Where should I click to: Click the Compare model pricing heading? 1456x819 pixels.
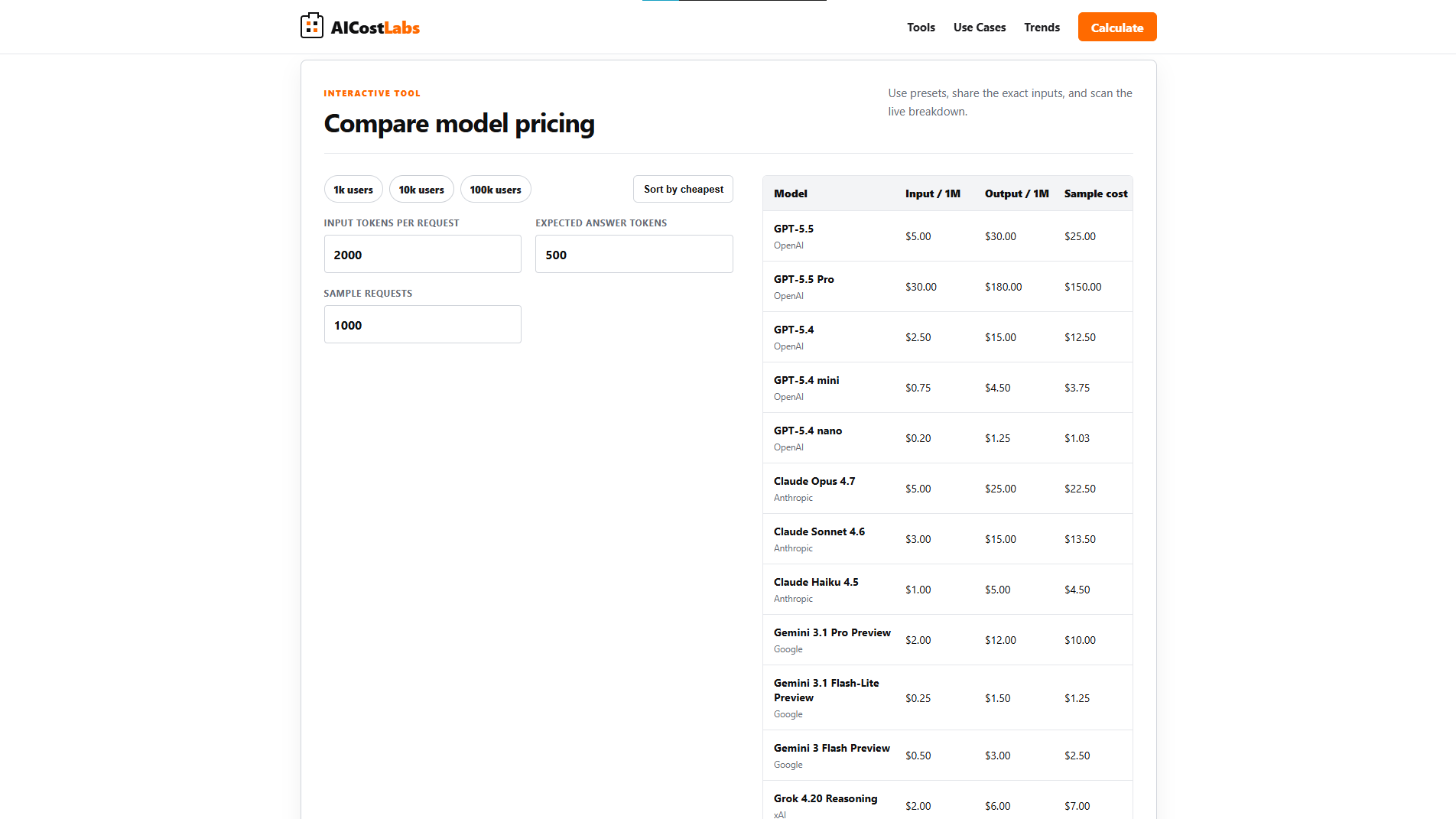pos(459,123)
